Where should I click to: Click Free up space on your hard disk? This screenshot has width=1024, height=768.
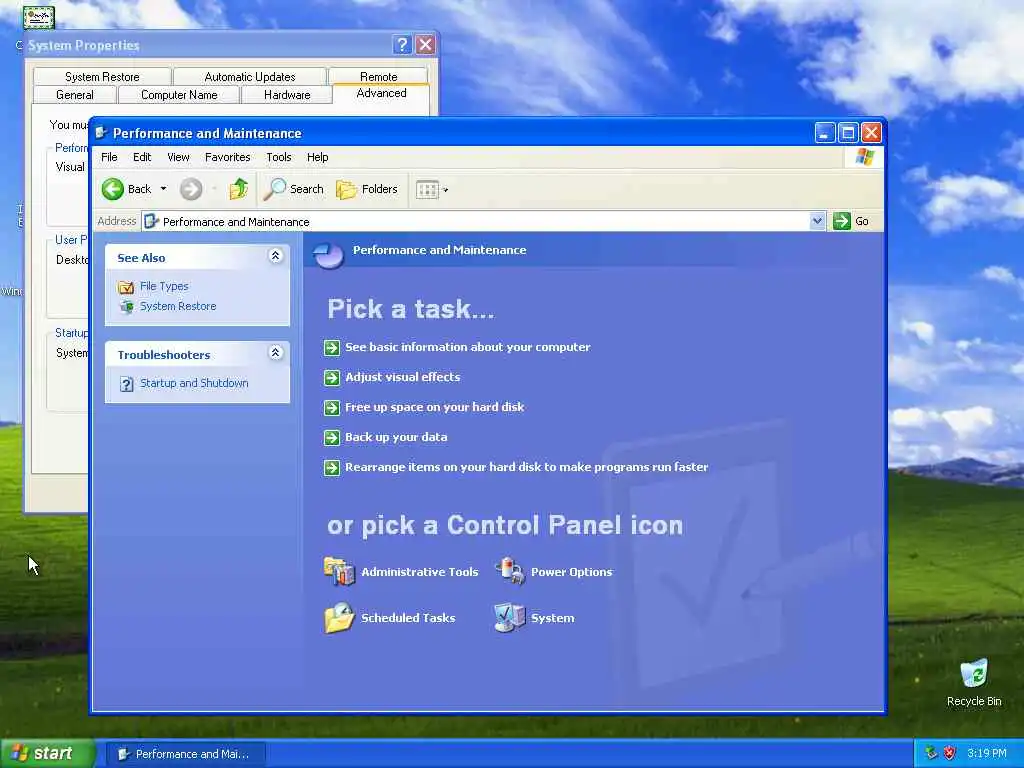click(x=434, y=408)
